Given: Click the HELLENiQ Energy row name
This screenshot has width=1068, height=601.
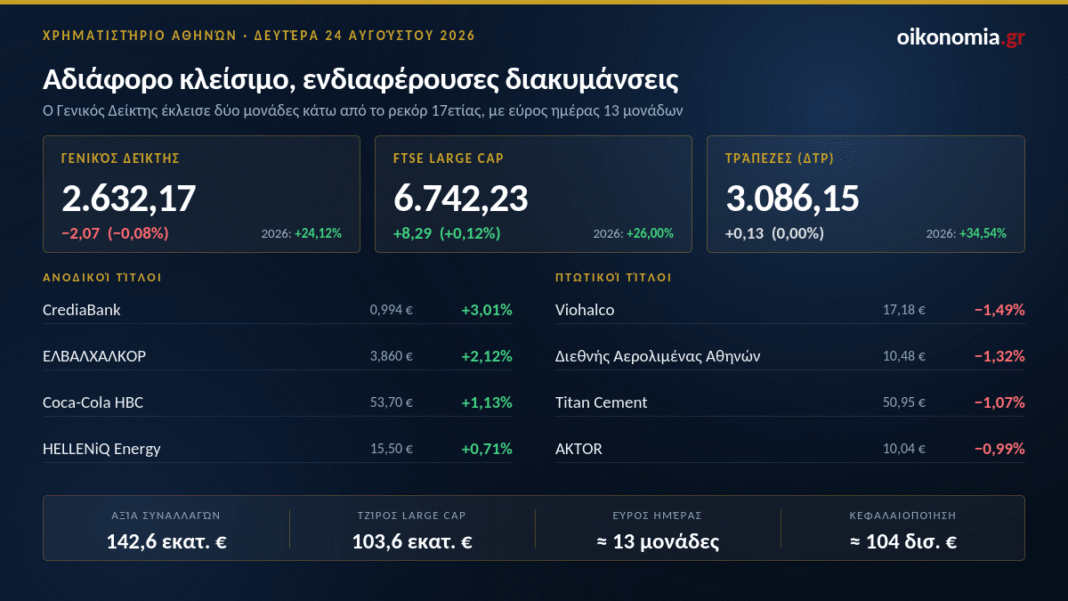Looking at the screenshot, I should [101, 449].
